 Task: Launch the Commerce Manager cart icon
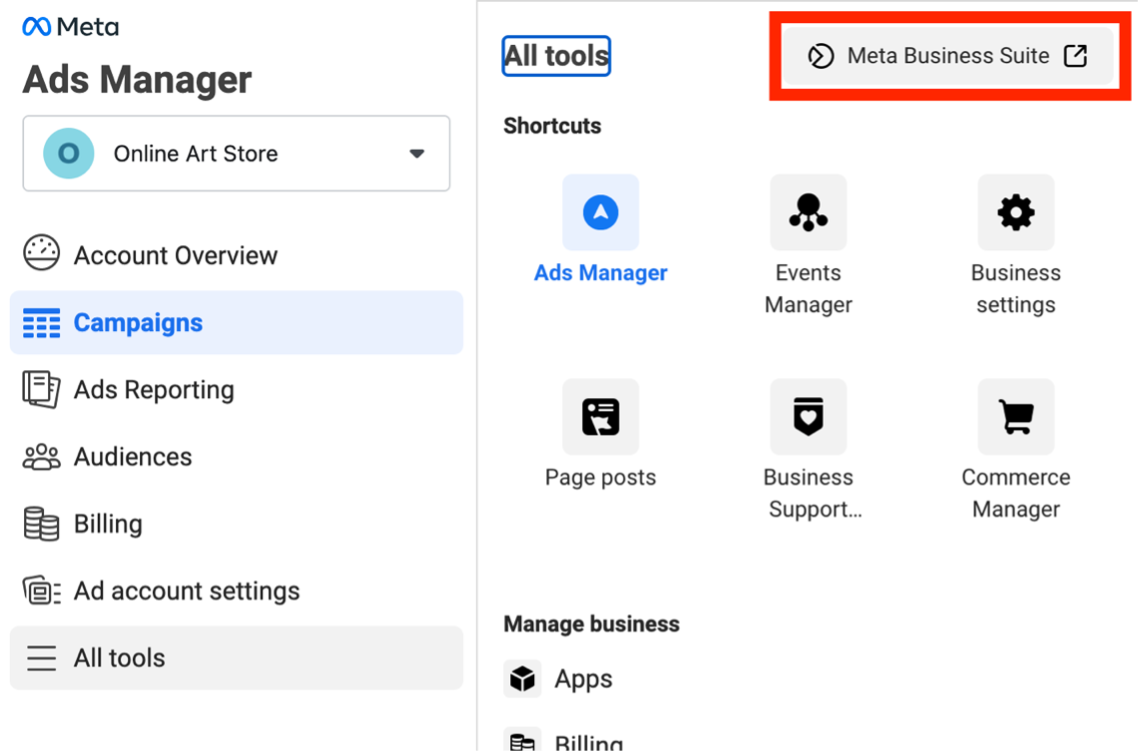(1015, 416)
